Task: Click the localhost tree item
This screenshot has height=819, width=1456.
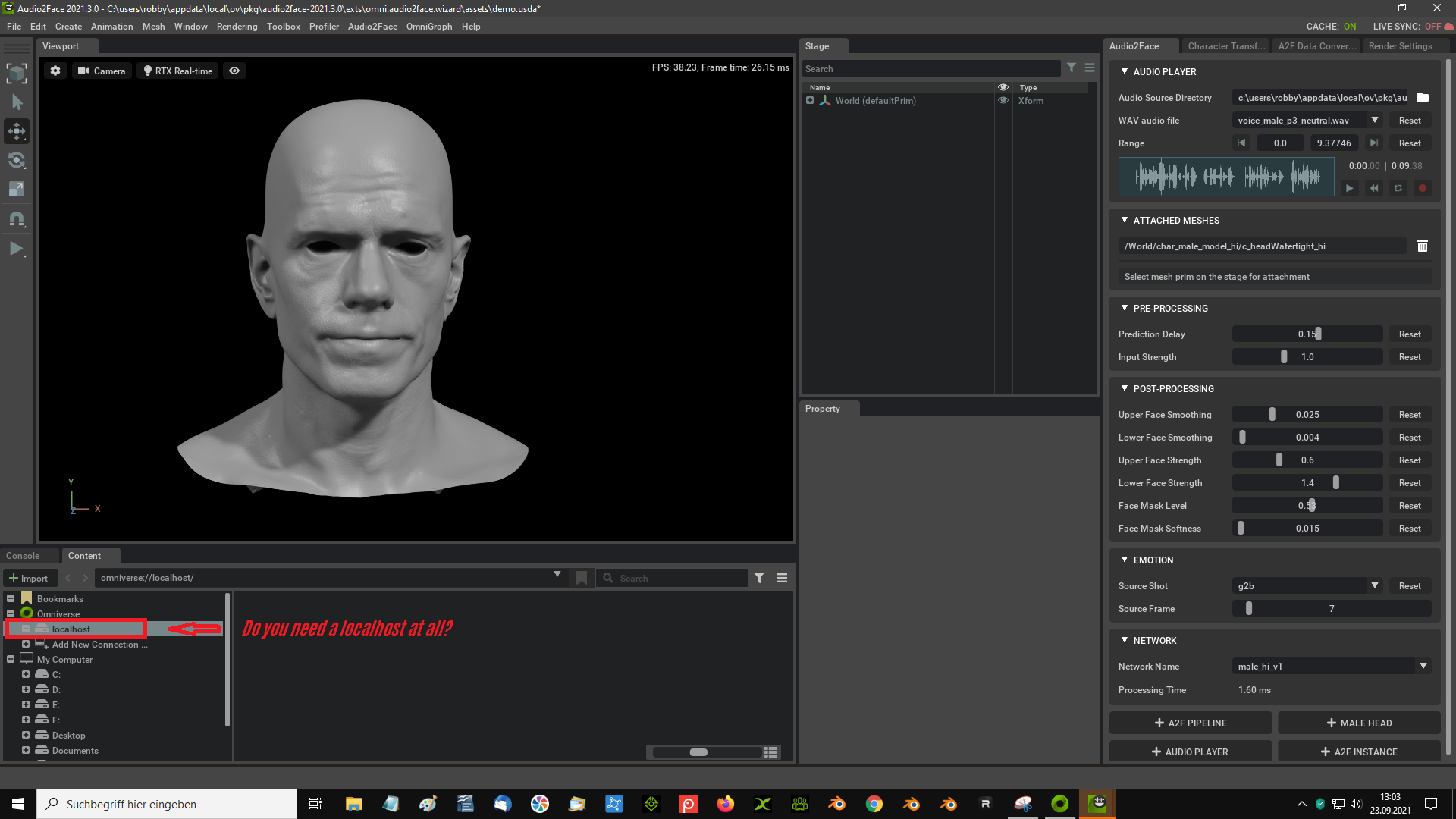Action: (x=71, y=628)
